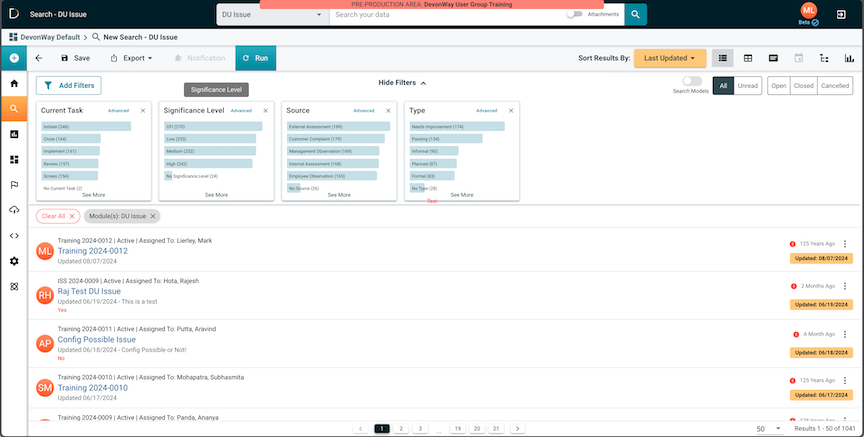Screen dimensions: 864x437
Task: Open the Export dropdown
Action: (131, 58)
